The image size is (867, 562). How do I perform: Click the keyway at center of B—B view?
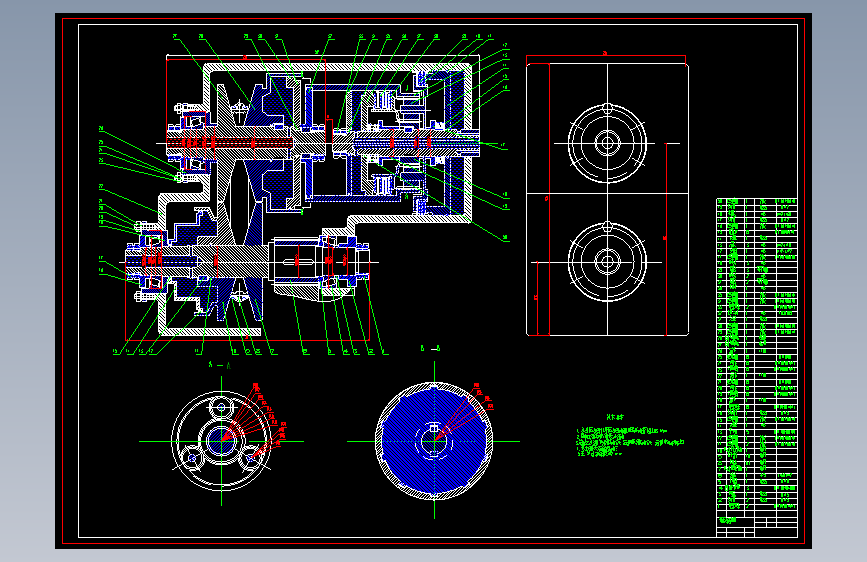pyautogui.click(x=434, y=428)
